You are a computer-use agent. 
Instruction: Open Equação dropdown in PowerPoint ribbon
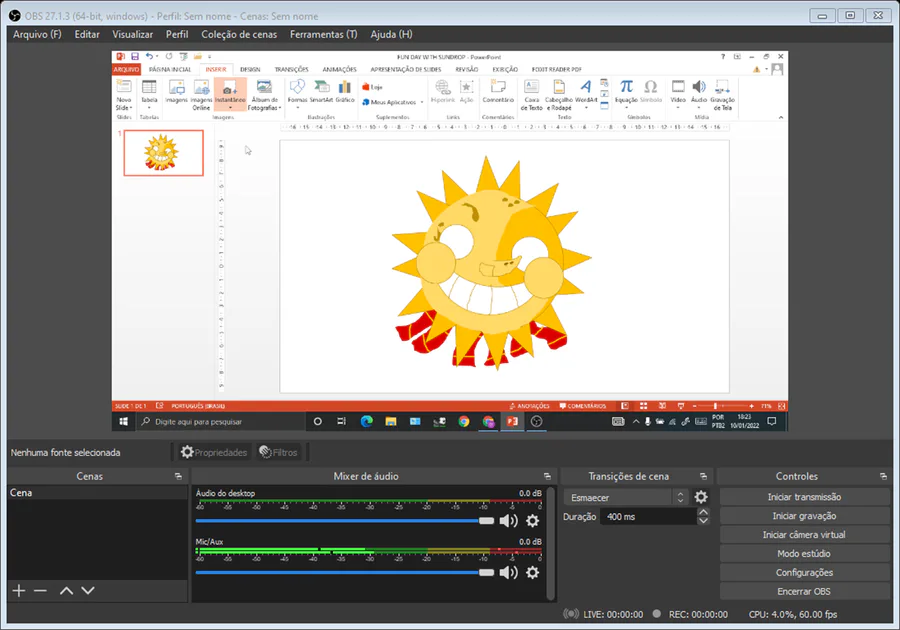tap(626, 107)
